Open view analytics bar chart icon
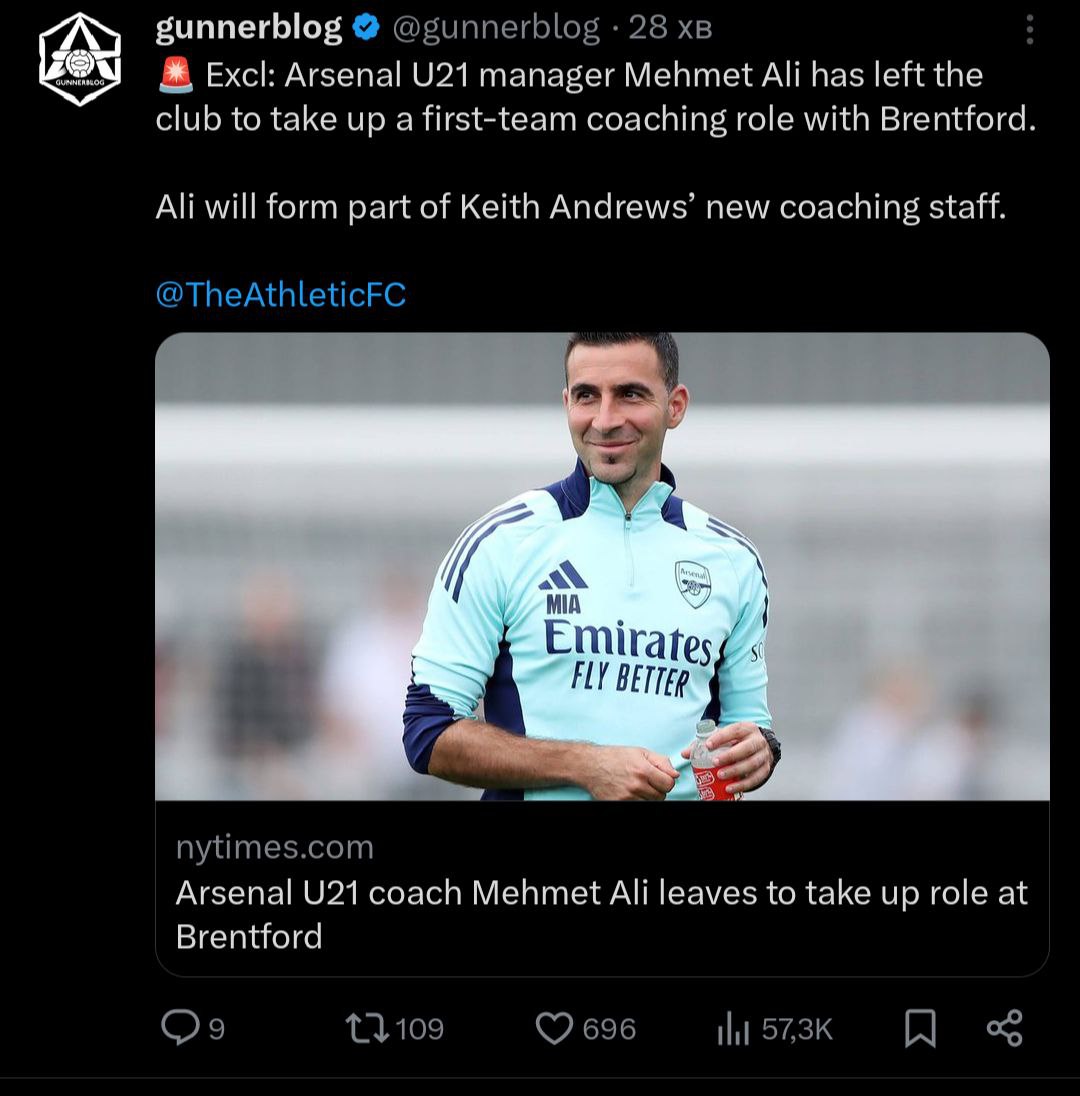Viewport: 1080px width, 1096px height. click(x=733, y=1028)
